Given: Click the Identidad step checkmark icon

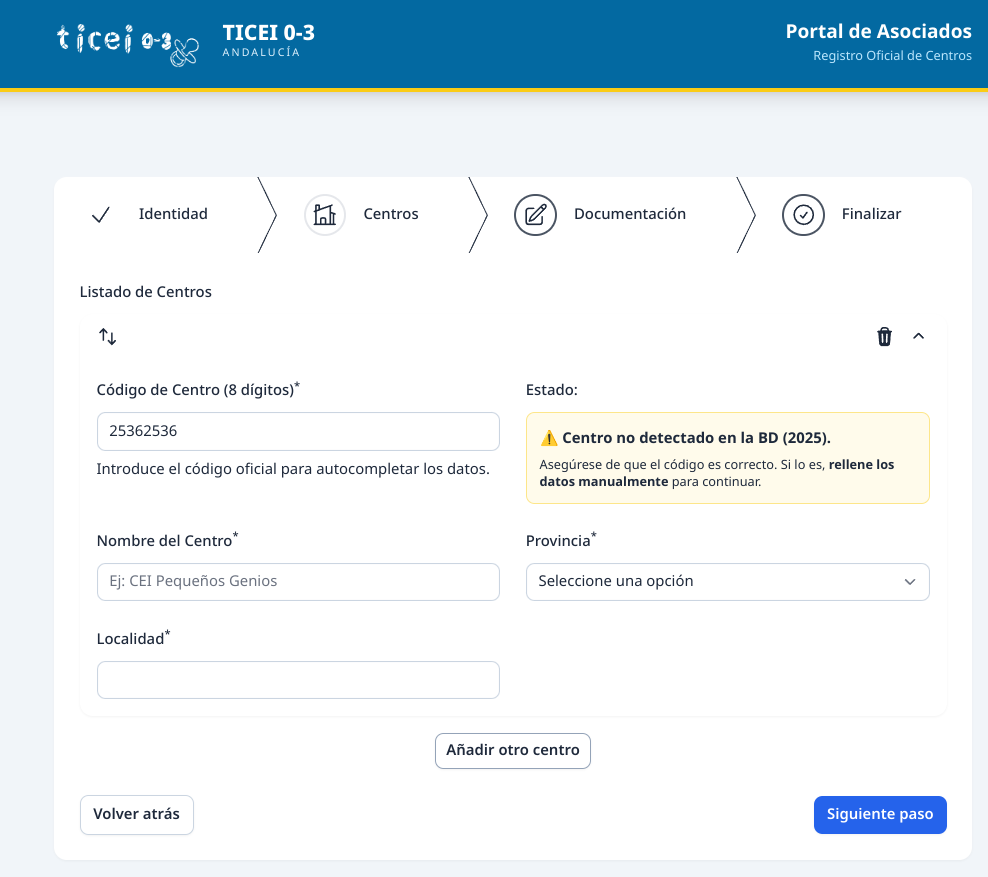Looking at the screenshot, I should (100, 214).
